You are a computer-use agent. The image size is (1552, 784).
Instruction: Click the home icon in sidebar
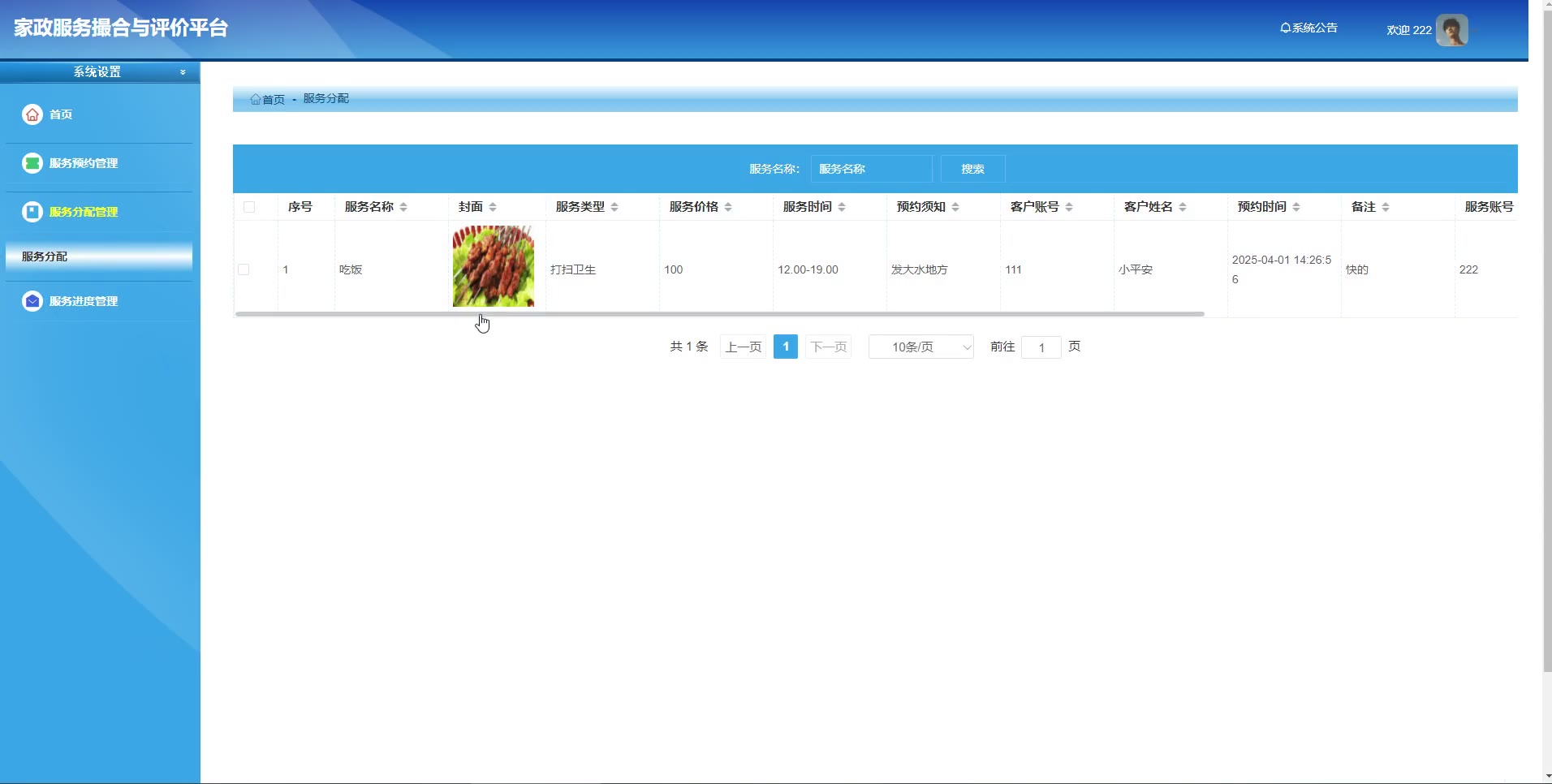point(32,114)
